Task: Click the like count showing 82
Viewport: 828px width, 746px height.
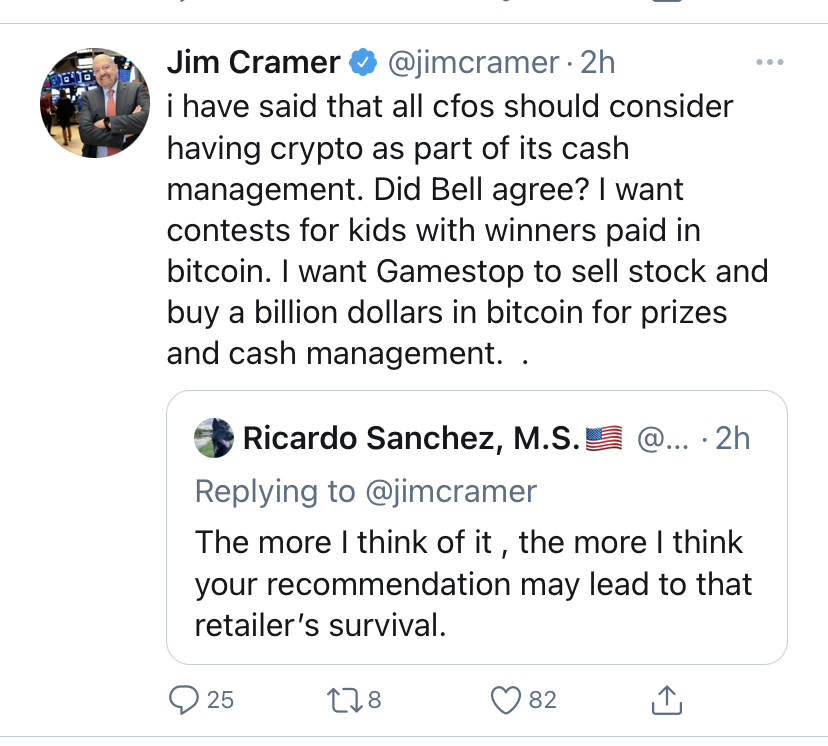Action: (542, 700)
